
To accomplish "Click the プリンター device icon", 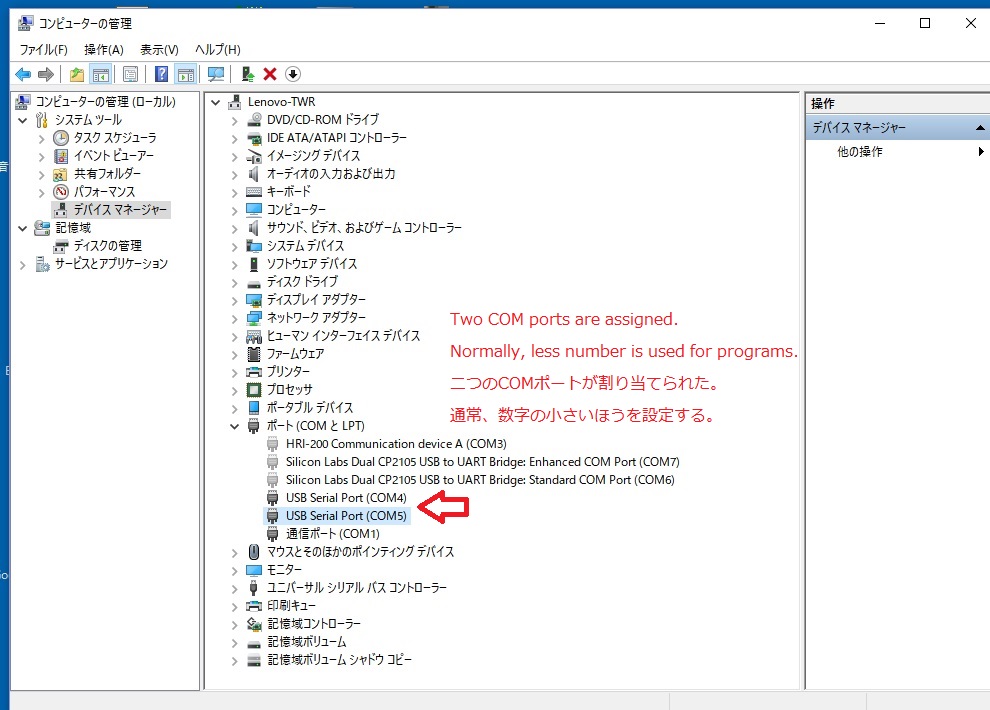I will tap(254, 372).
